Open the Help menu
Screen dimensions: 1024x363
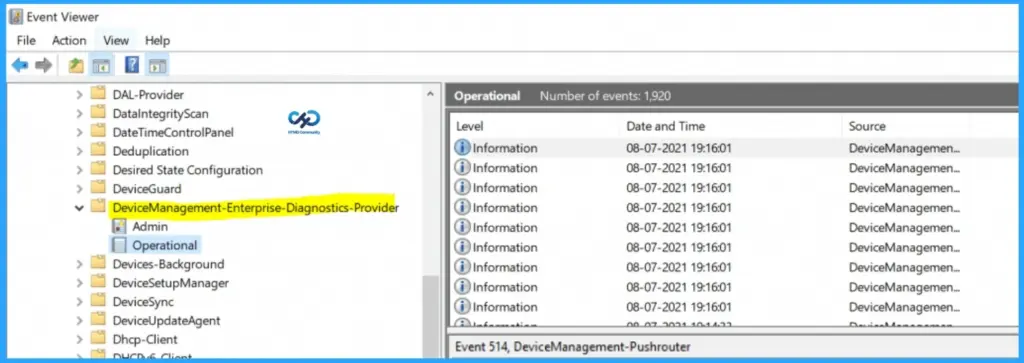pyautogui.click(x=157, y=40)
